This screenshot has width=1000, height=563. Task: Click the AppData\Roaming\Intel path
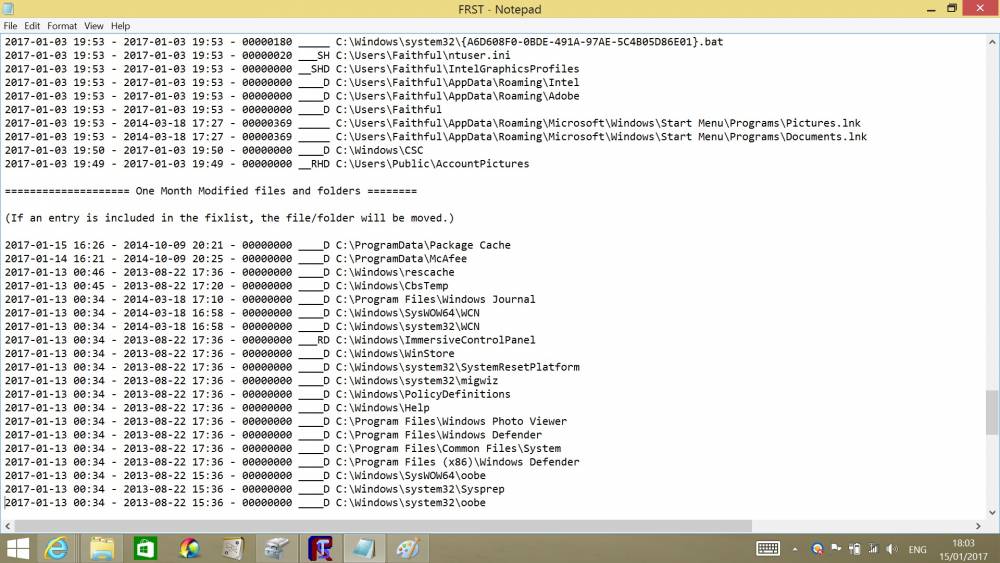point(457,82)
